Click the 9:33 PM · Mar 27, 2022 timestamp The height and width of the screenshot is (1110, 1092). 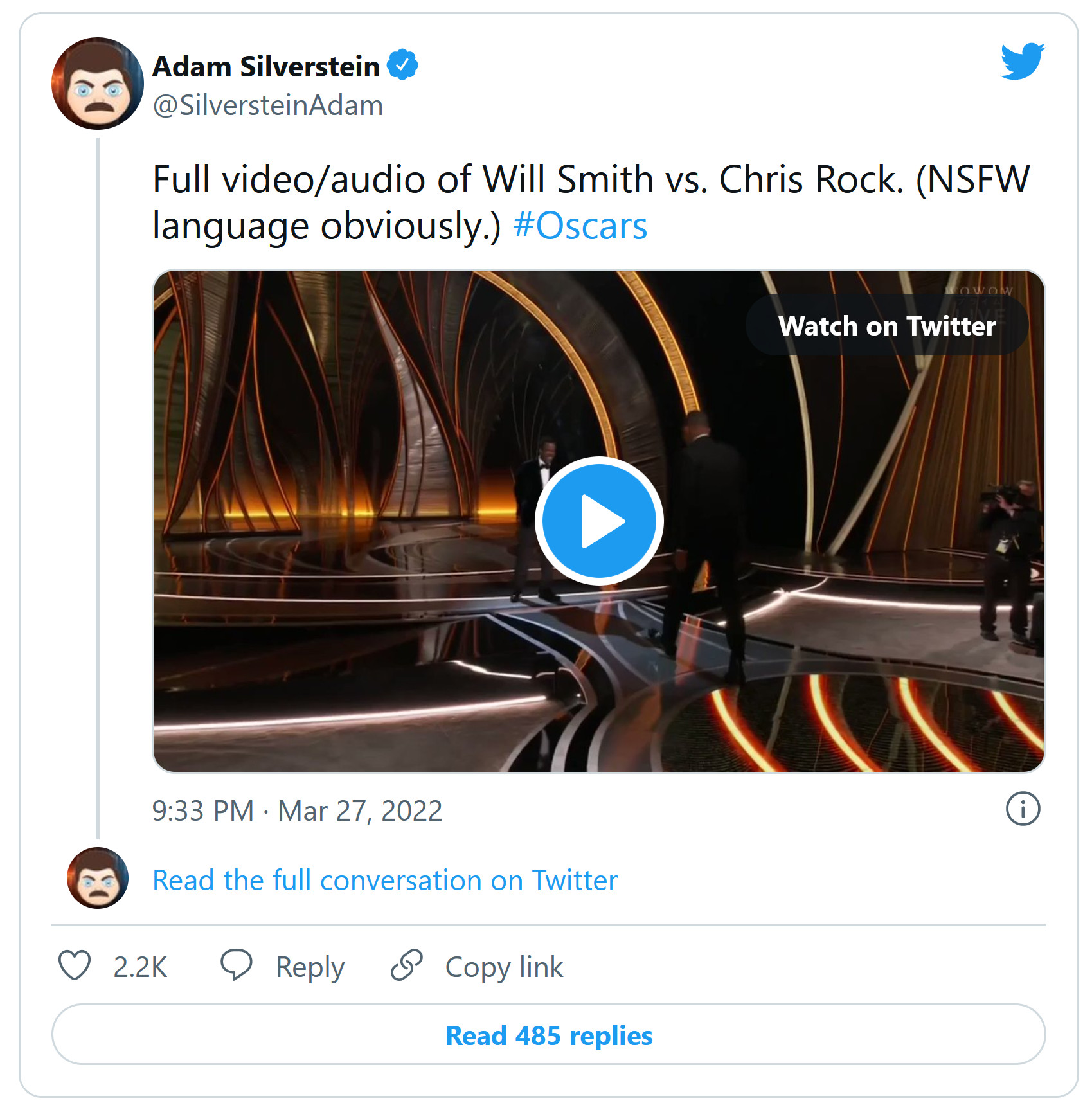coord(297,811)
